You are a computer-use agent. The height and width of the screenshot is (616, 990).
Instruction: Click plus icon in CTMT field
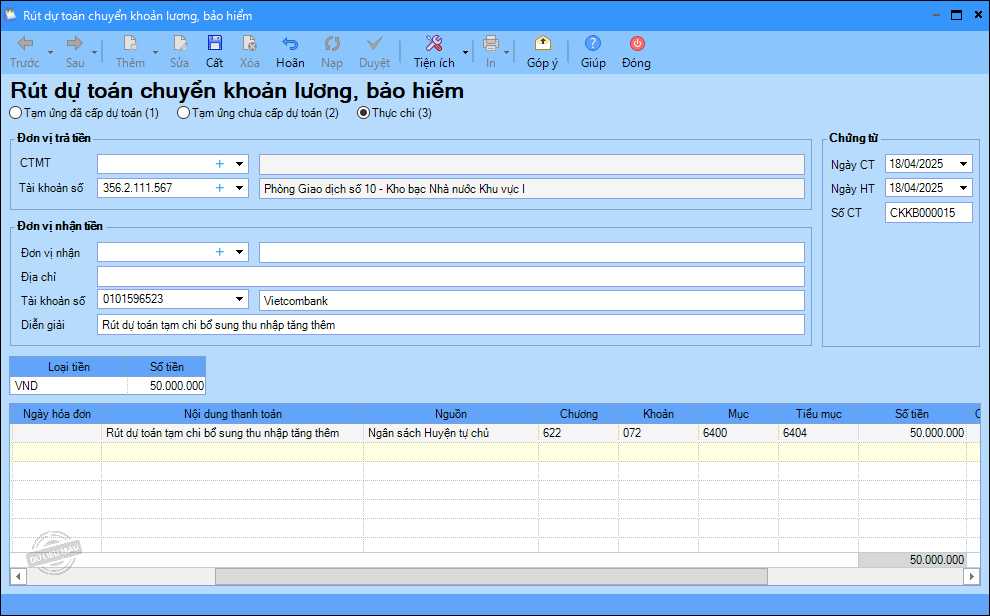(x=220, y=164)
